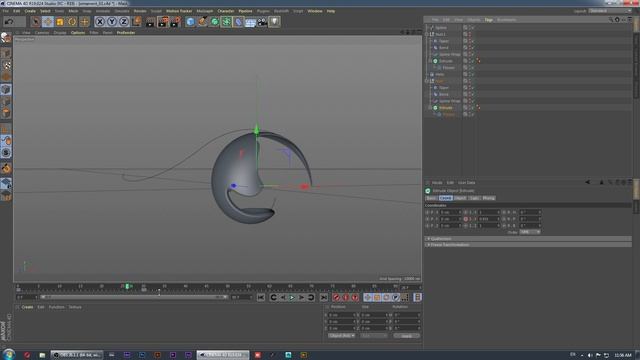Activate the Rotate tool
The width and height of the screenshot is (640, 360).
[72, 22]
